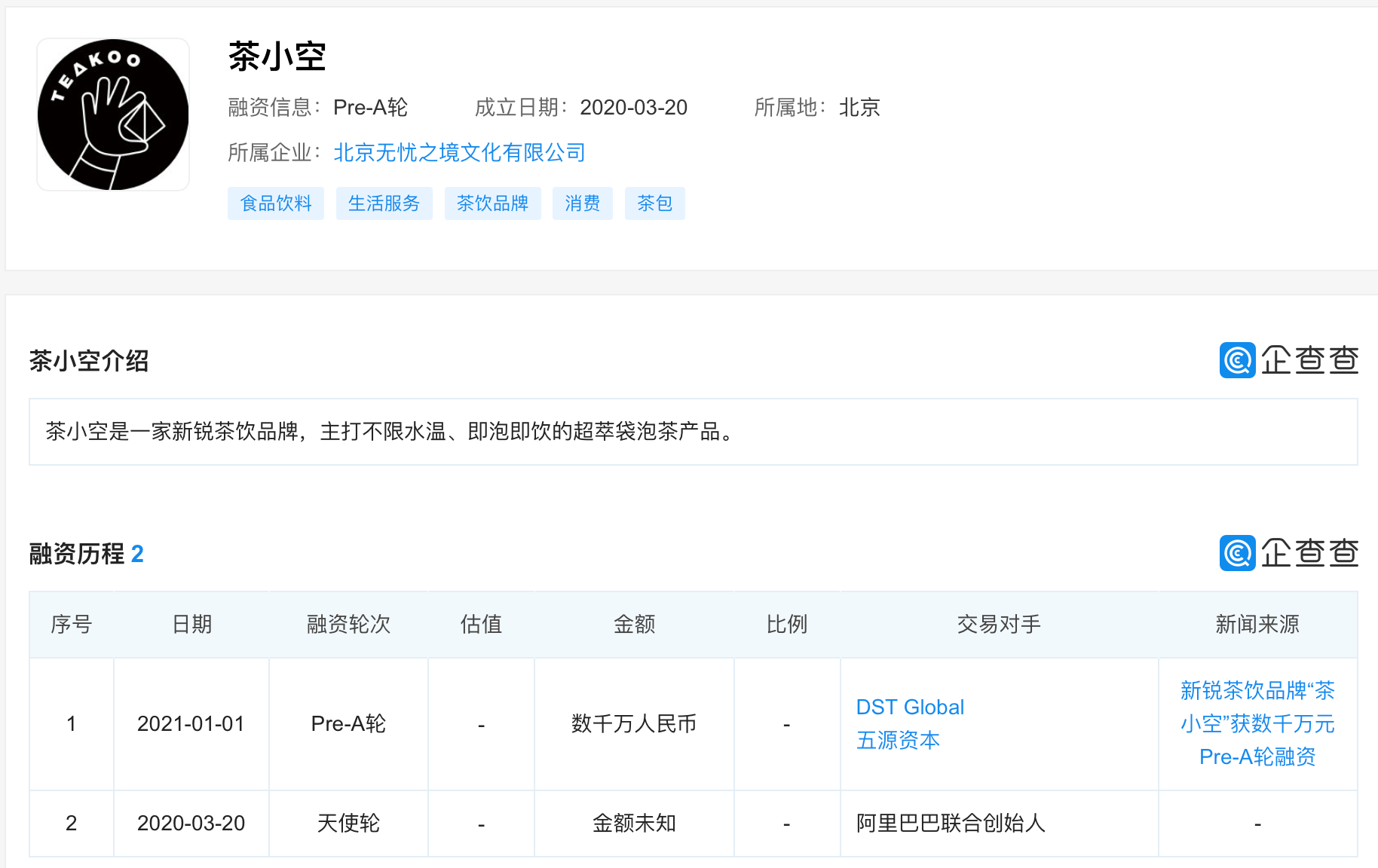
Task: Click the financing count number 2
Action: [x=137, y=554]
